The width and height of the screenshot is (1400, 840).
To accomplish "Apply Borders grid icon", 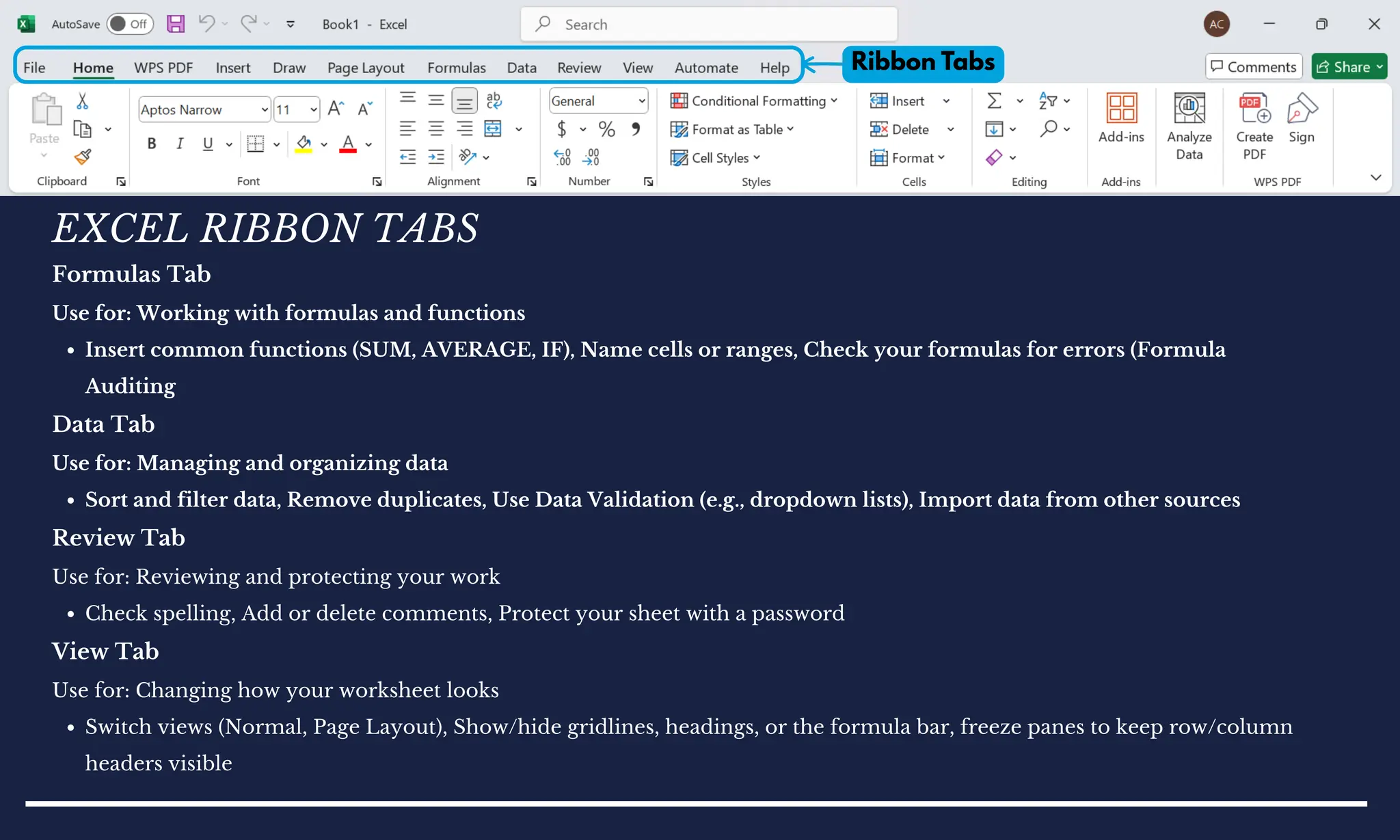I will pyautogui.click(x=255, y=144).
